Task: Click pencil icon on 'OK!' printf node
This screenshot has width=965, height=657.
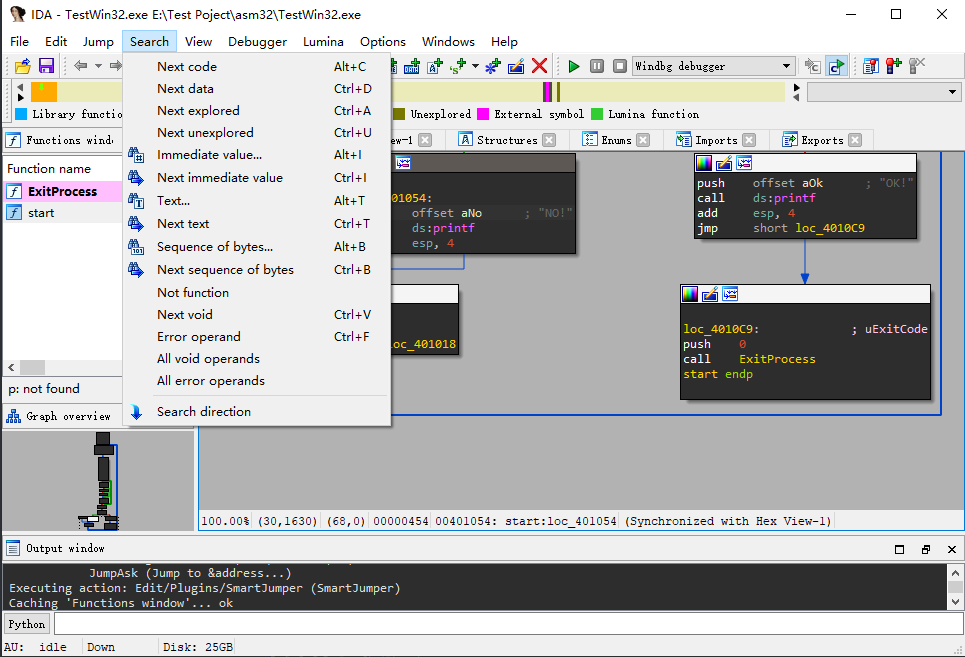Action: tap(724, 163)
